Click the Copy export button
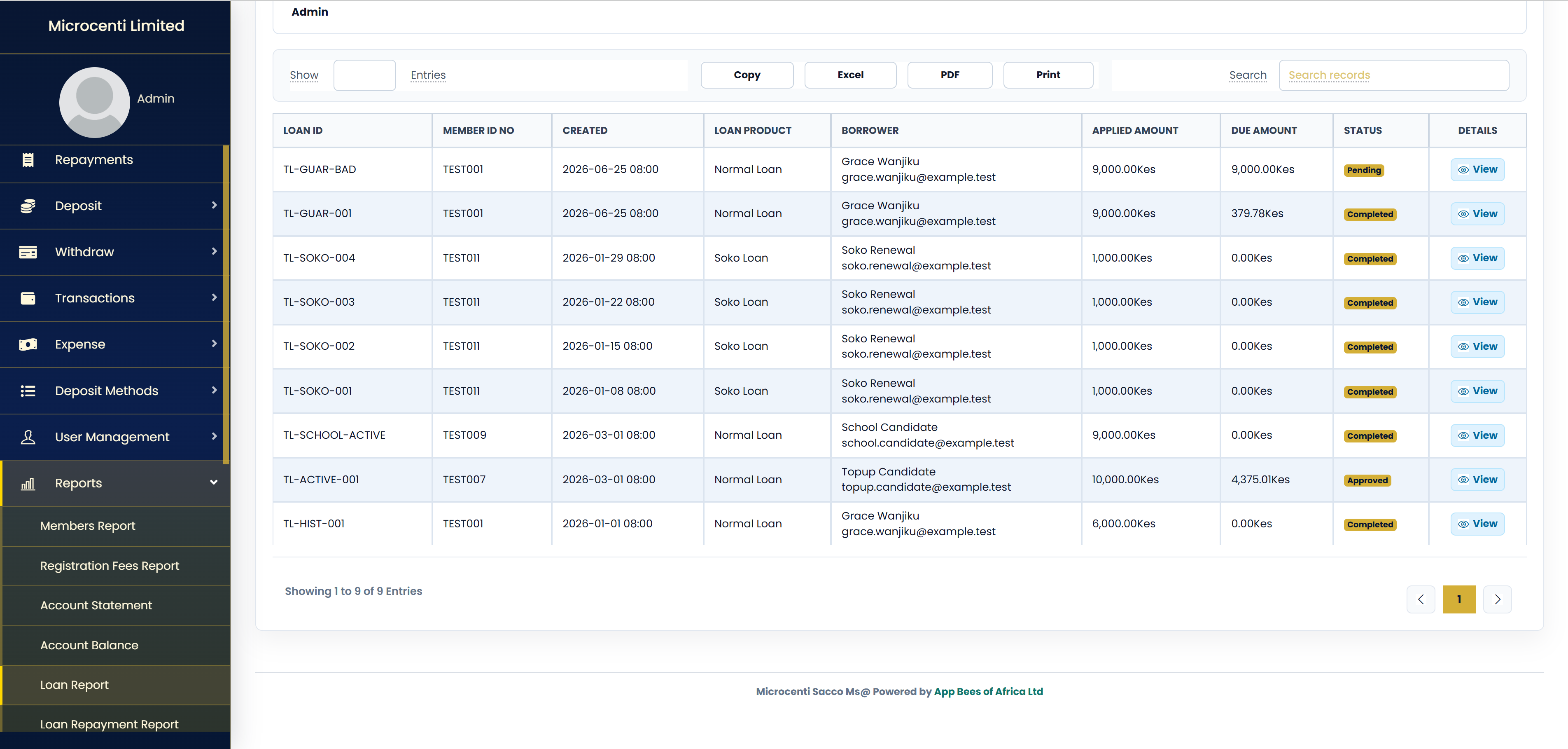1568x749 pixels. [x=747, y=75]
